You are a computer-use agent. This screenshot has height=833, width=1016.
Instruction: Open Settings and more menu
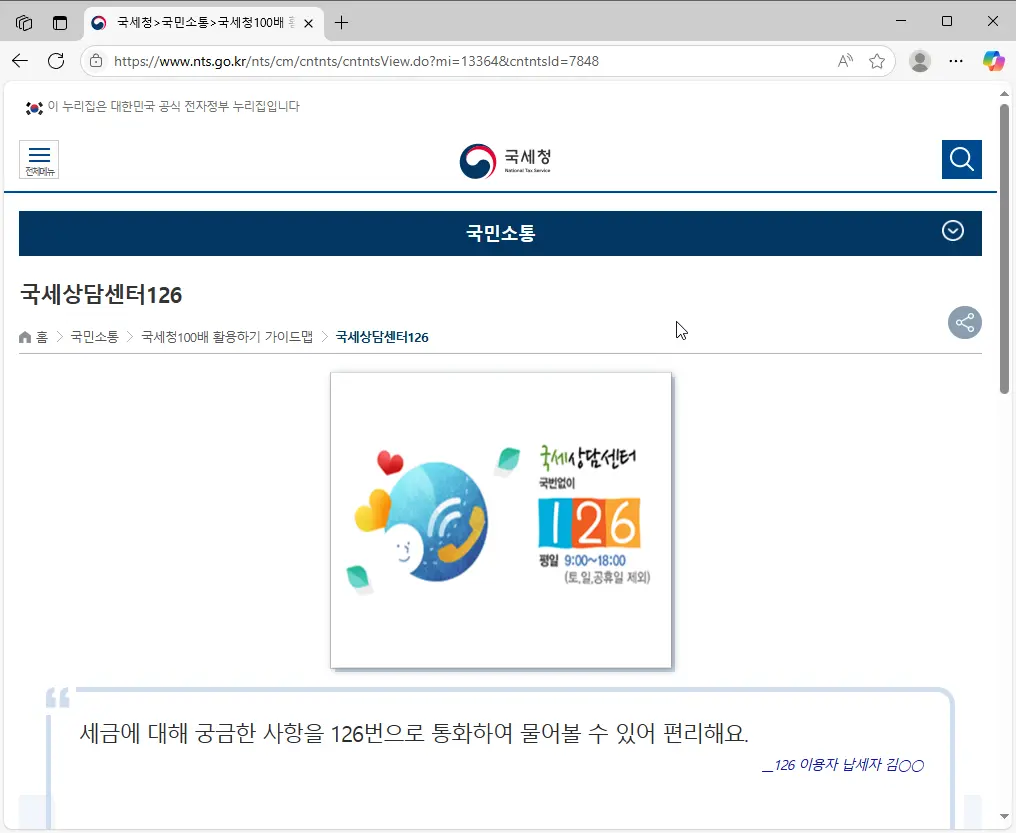click(956, 61)
